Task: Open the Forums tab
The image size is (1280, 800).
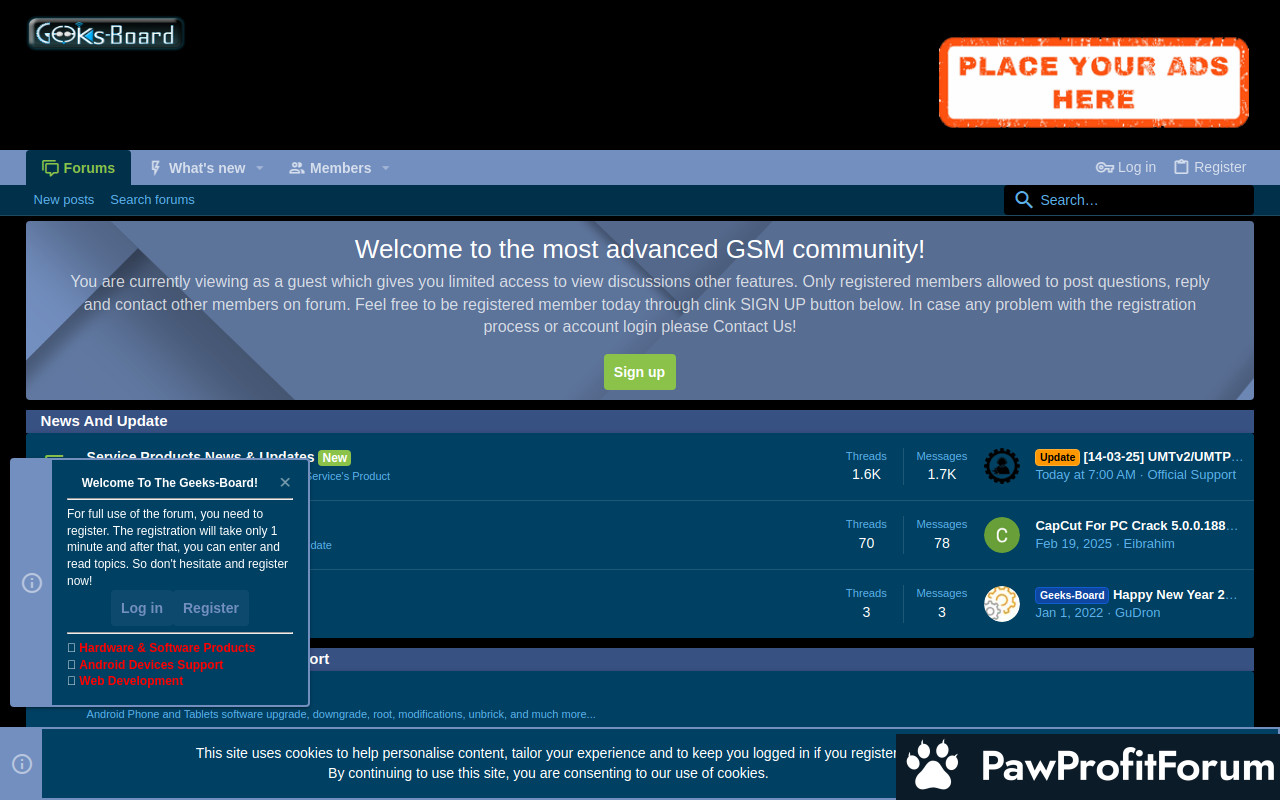Action: tap(79, 168)
